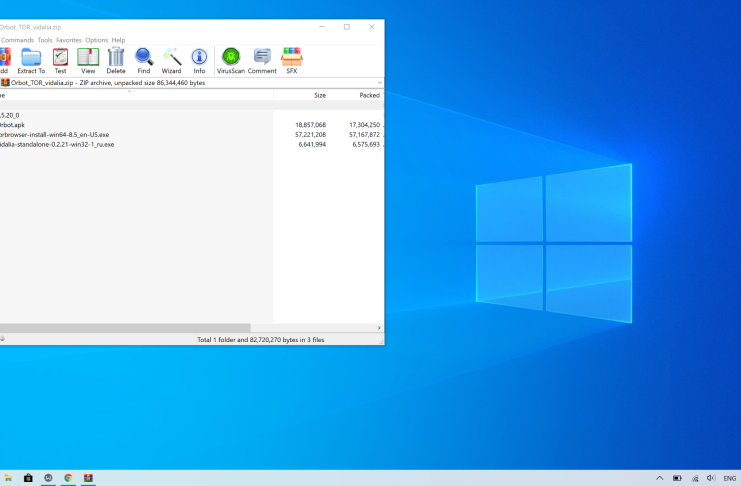The width and height of the screenshot is (741, 486).
Task: Open the gray W app in the taskbar
Action: point(48,478)
